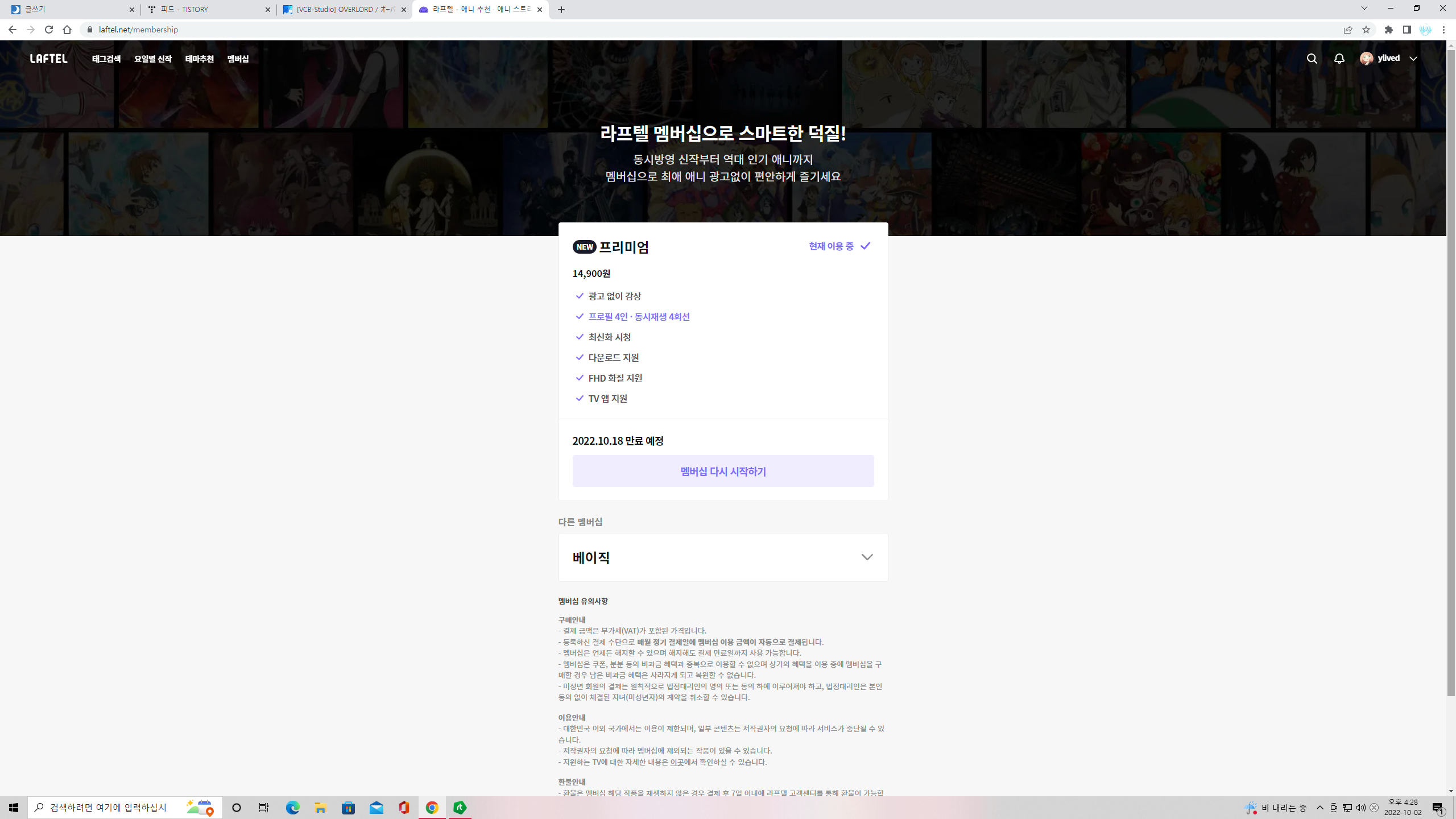Open the Chrome tab search dropdown
1456x819 pixels.
(1364, 9)
